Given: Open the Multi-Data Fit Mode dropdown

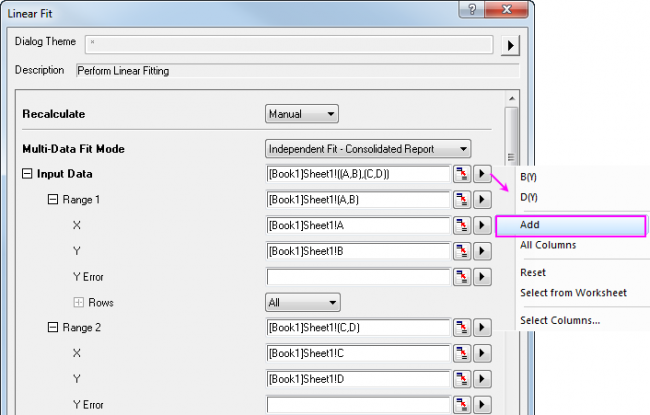Looking at the screenshot, I should [368, 149].
